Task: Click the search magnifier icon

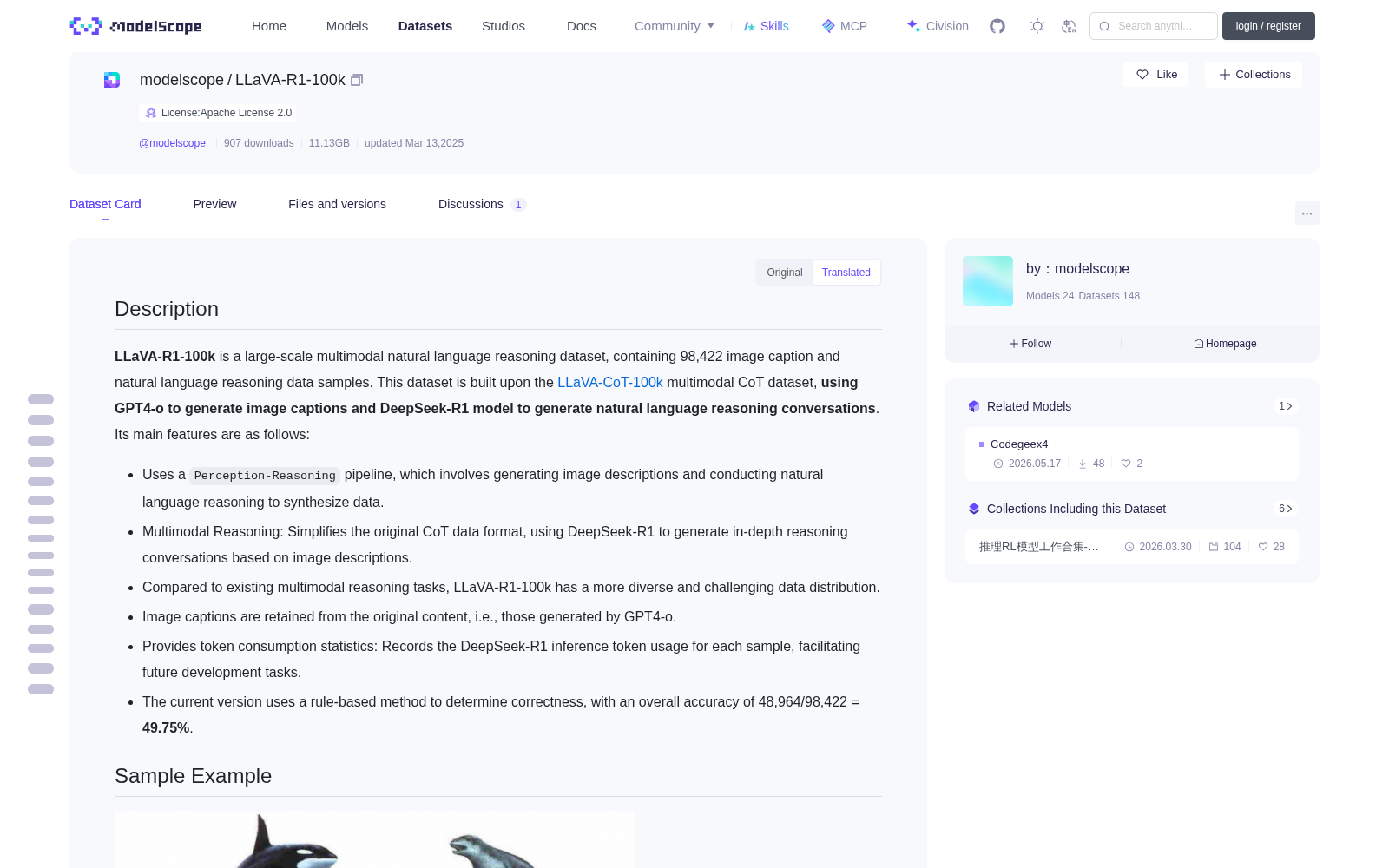Action: (1104, 26)
